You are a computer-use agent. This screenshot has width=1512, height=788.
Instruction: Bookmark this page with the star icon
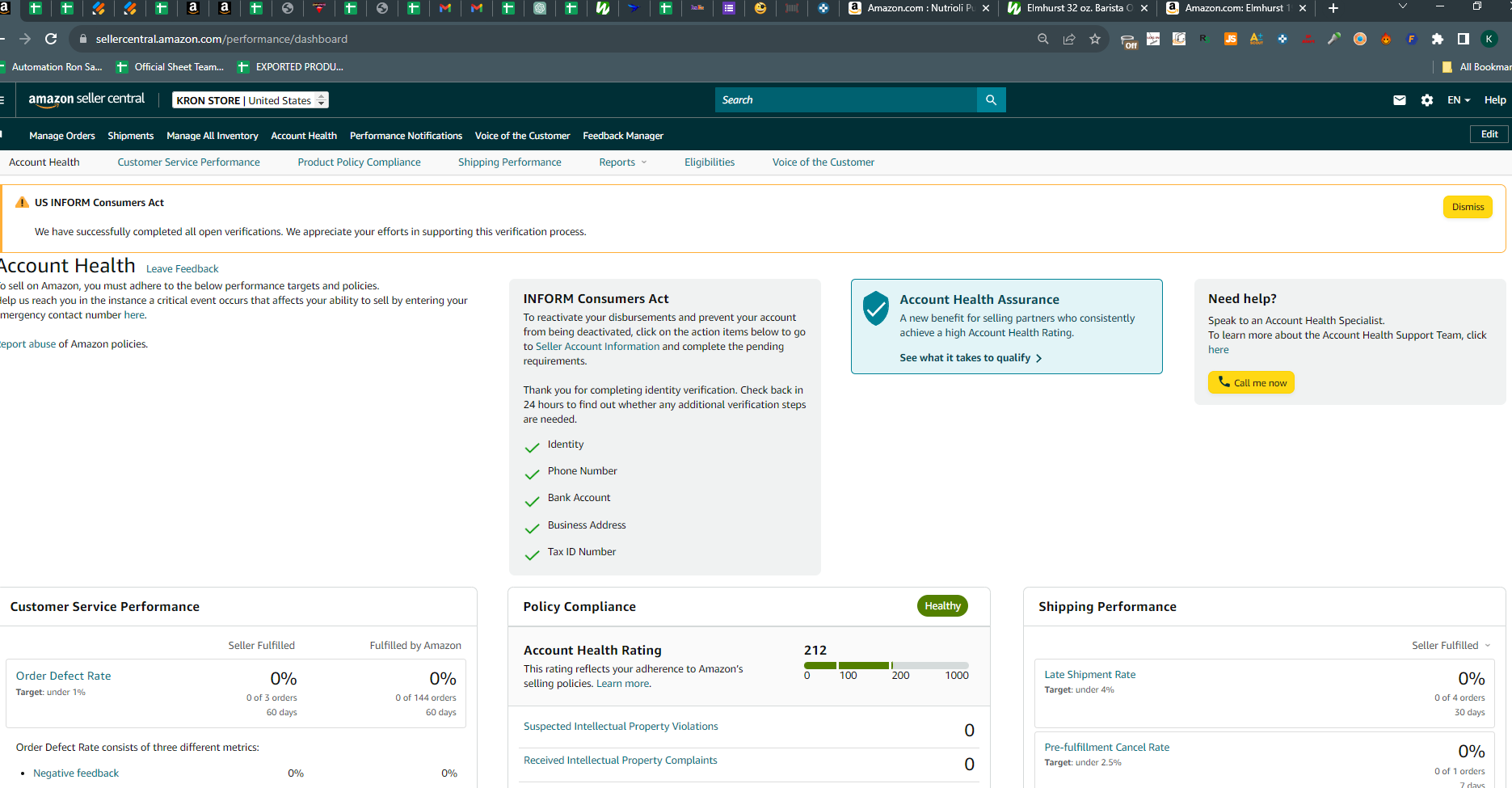(x=1095, y=39)
